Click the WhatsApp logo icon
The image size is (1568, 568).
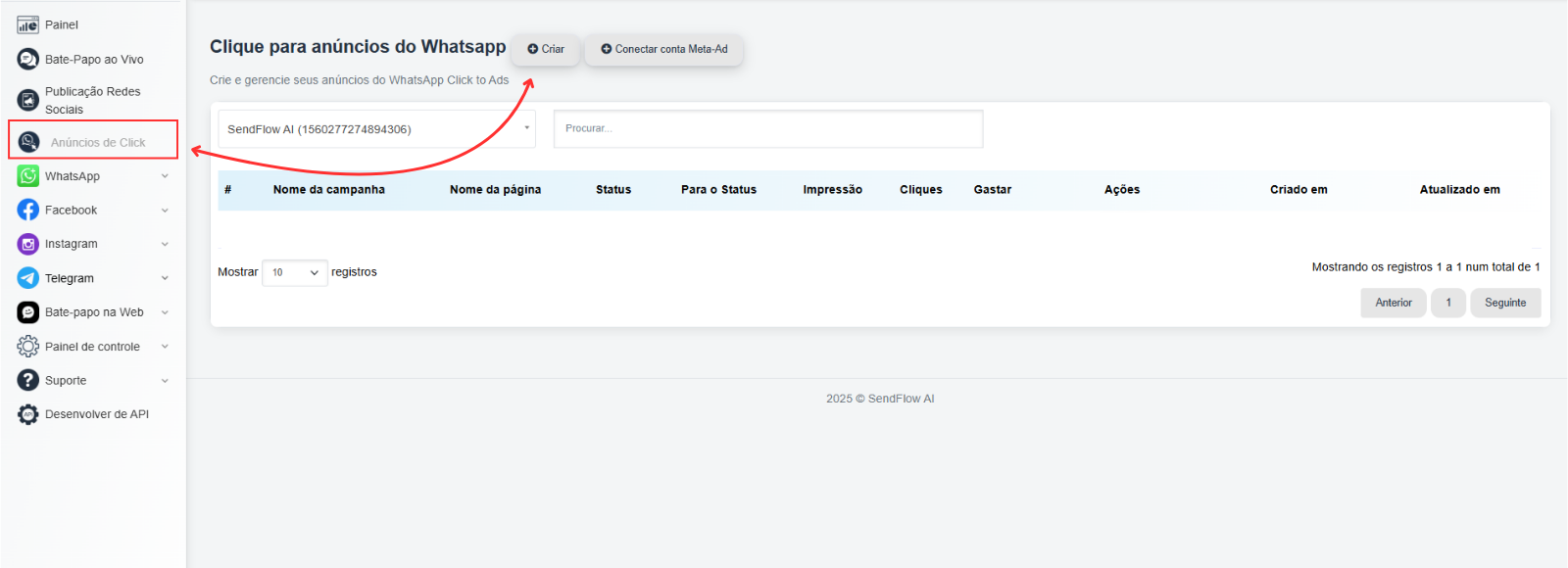(x=27, y=176)
